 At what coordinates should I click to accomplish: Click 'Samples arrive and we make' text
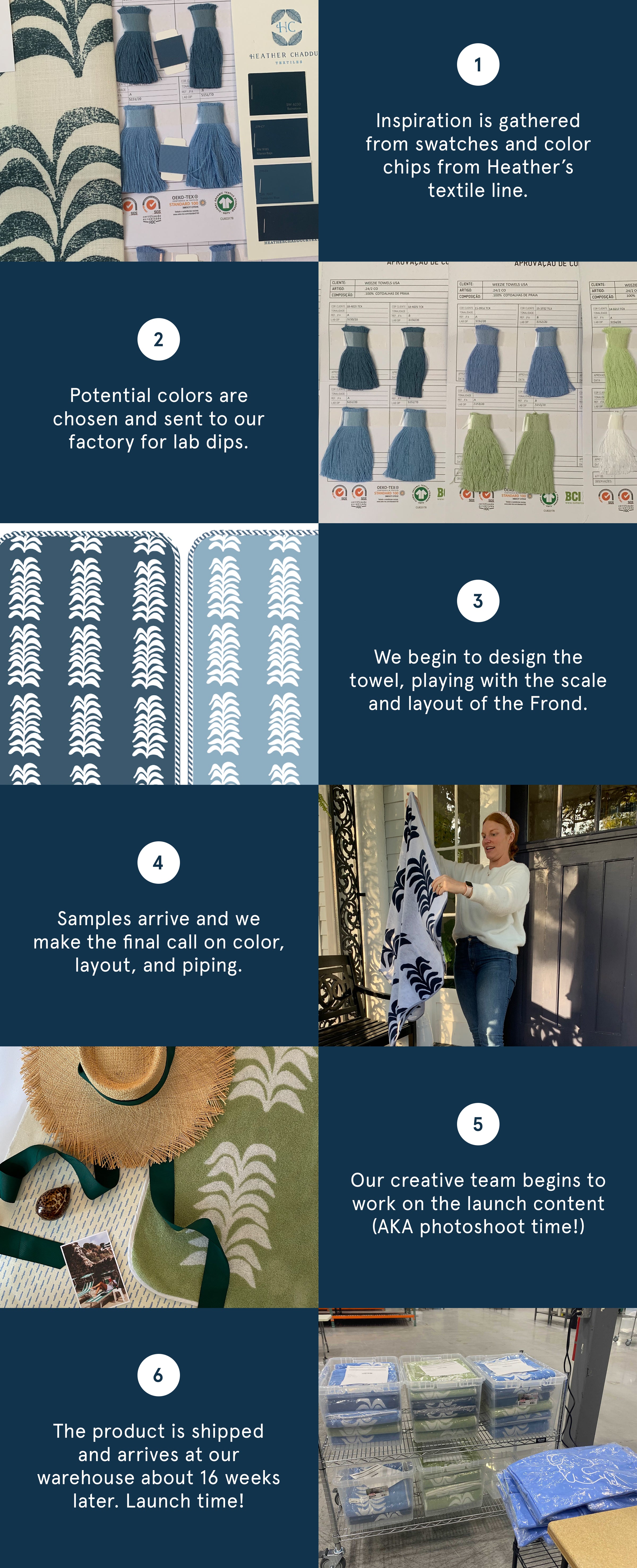point(158,942)
